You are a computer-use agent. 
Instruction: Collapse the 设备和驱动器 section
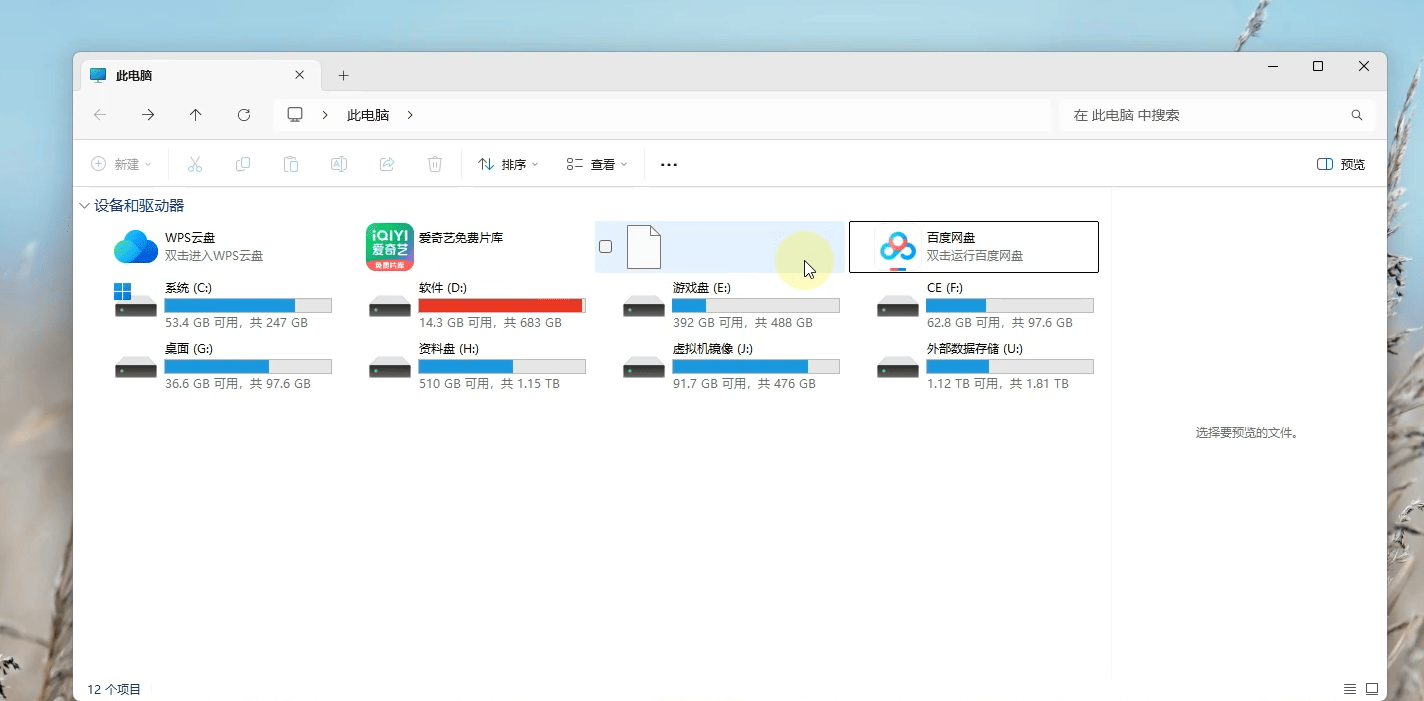[x=84, y=205]
